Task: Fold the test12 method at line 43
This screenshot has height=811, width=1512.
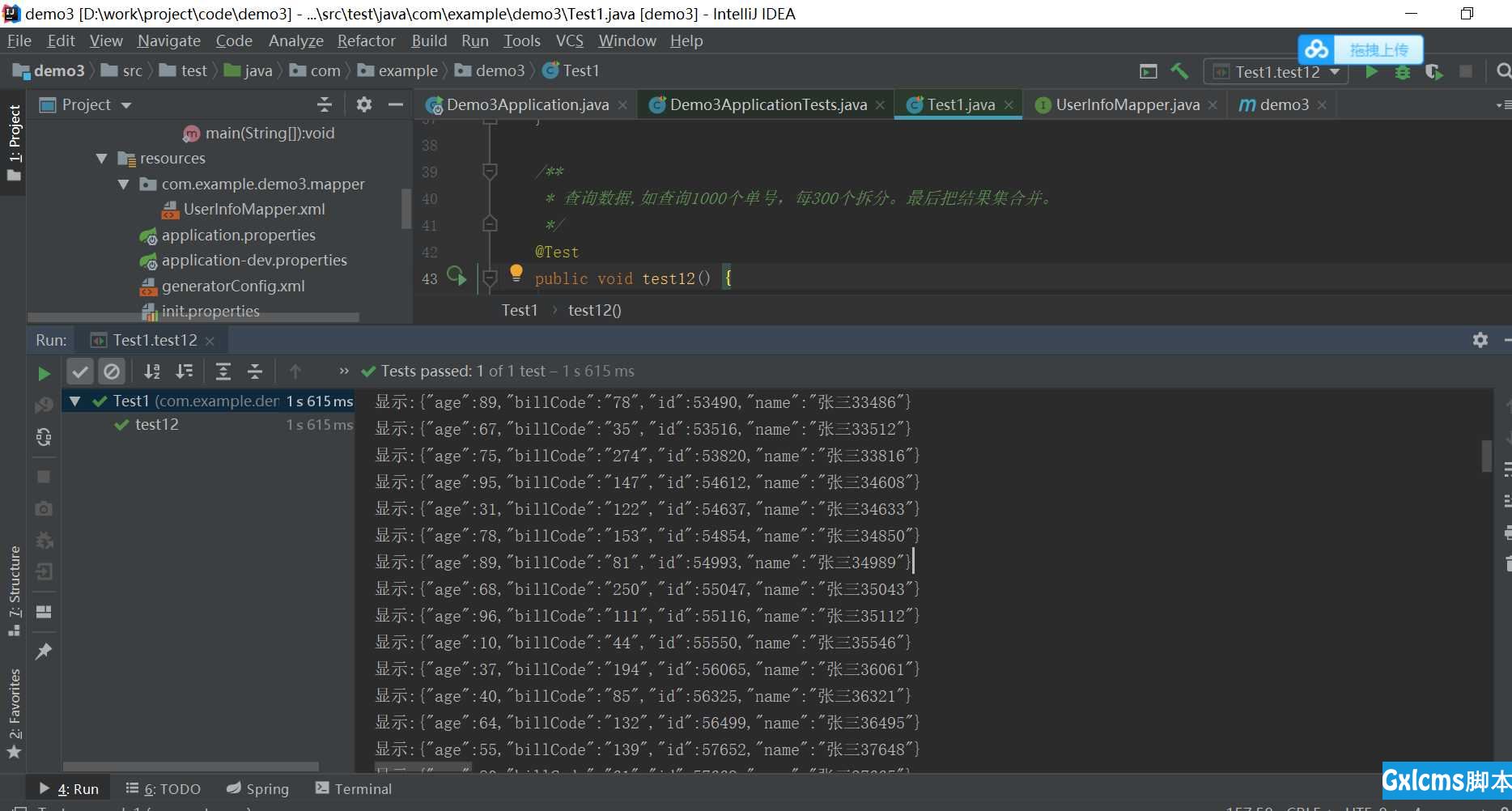Action: 490,278
